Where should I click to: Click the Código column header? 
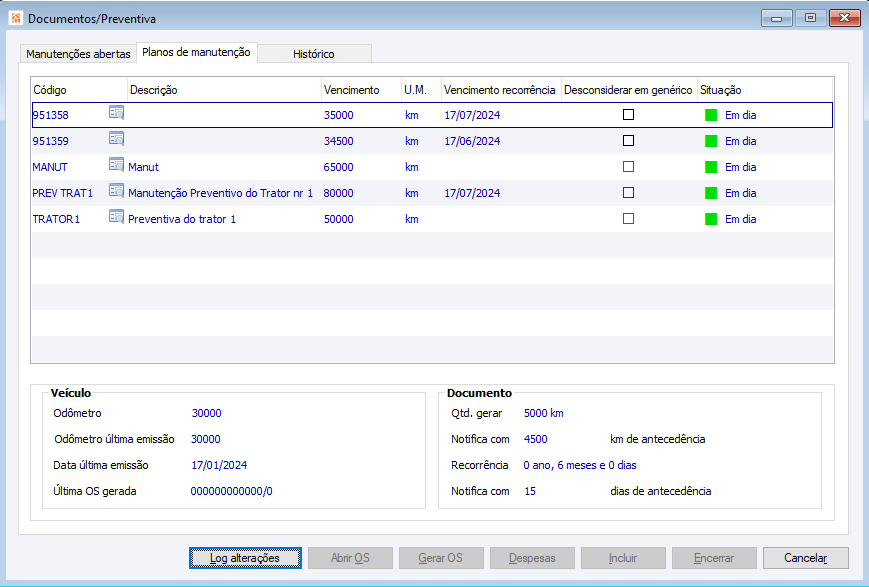(x=50, y=90)
